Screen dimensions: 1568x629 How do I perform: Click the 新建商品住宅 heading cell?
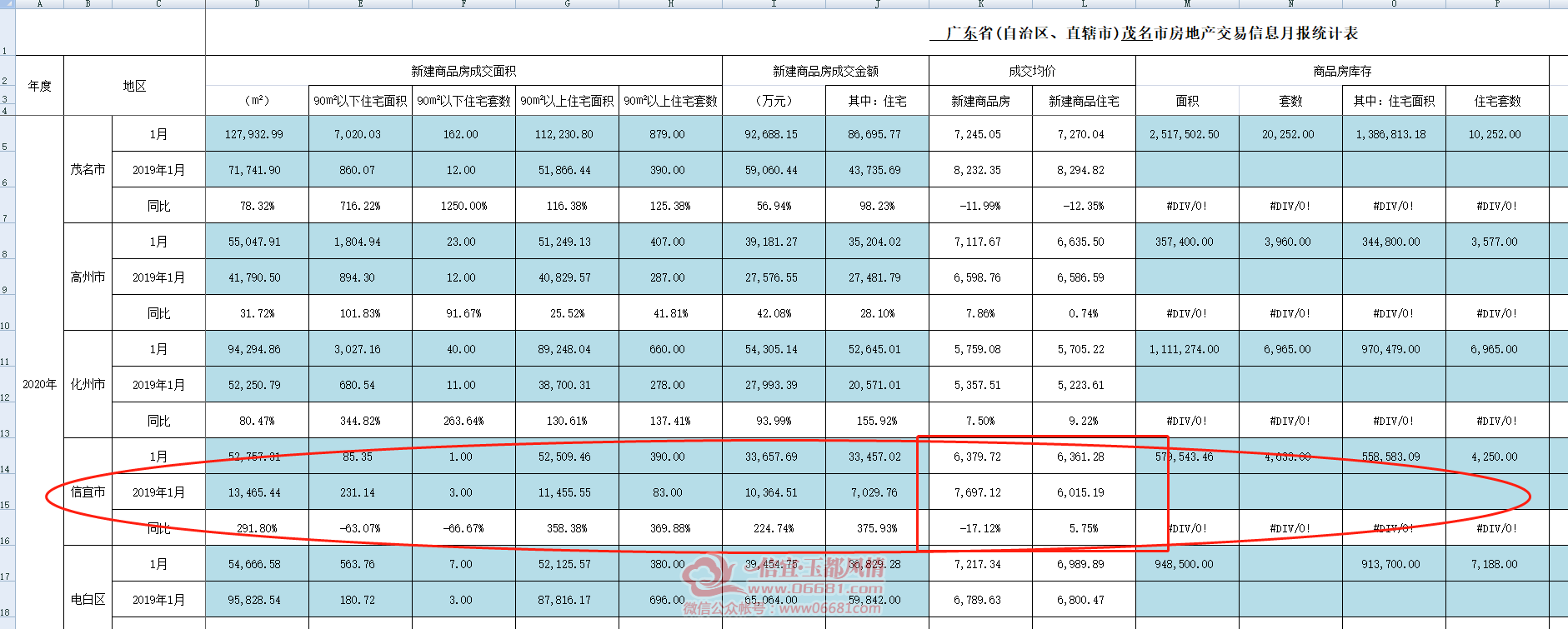click(1084, 101)
